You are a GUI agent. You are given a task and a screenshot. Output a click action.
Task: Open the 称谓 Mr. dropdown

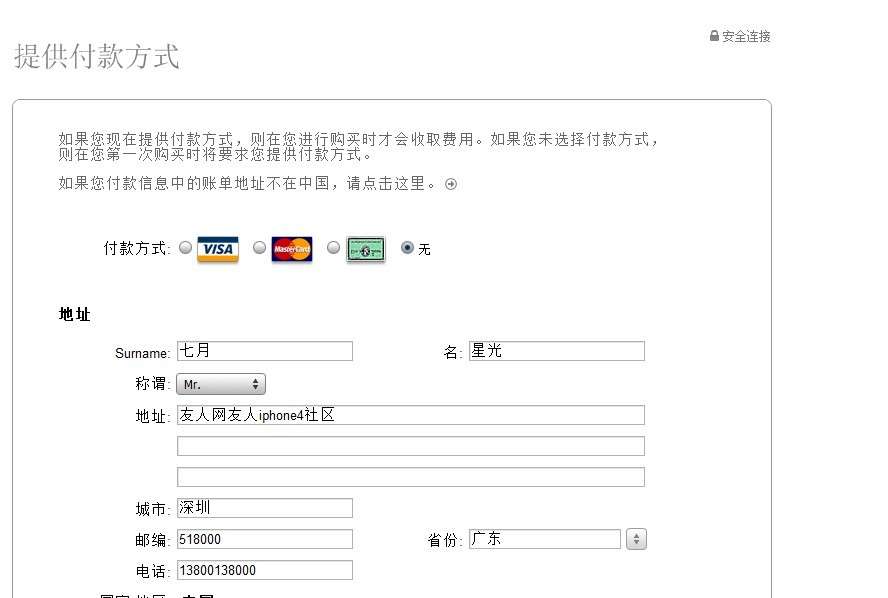tap(220, 383)
